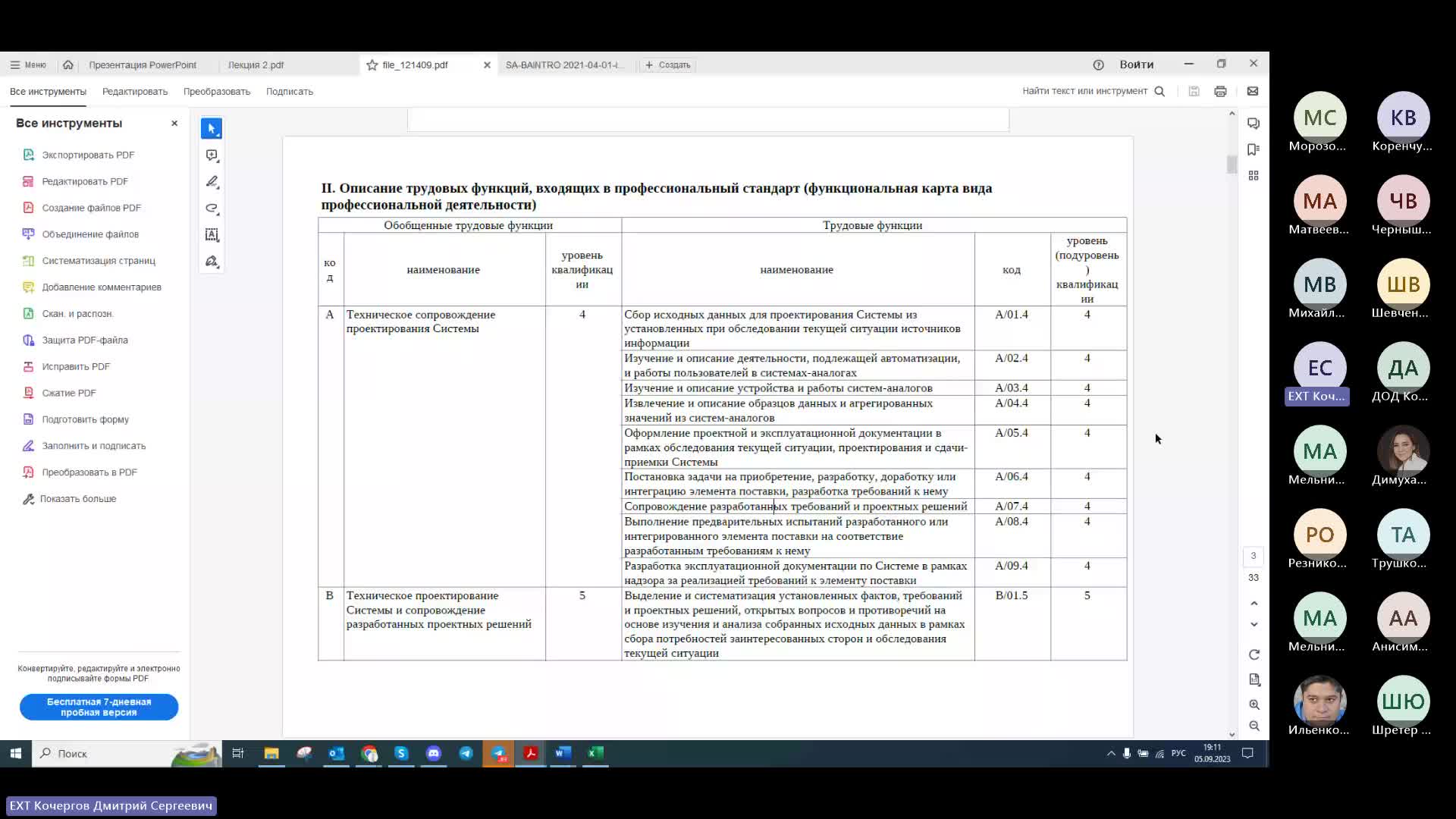The width and height of the screenshot is (1456, 819).
Task: Open the Menu hamburger button
Action: coord(28,65)
